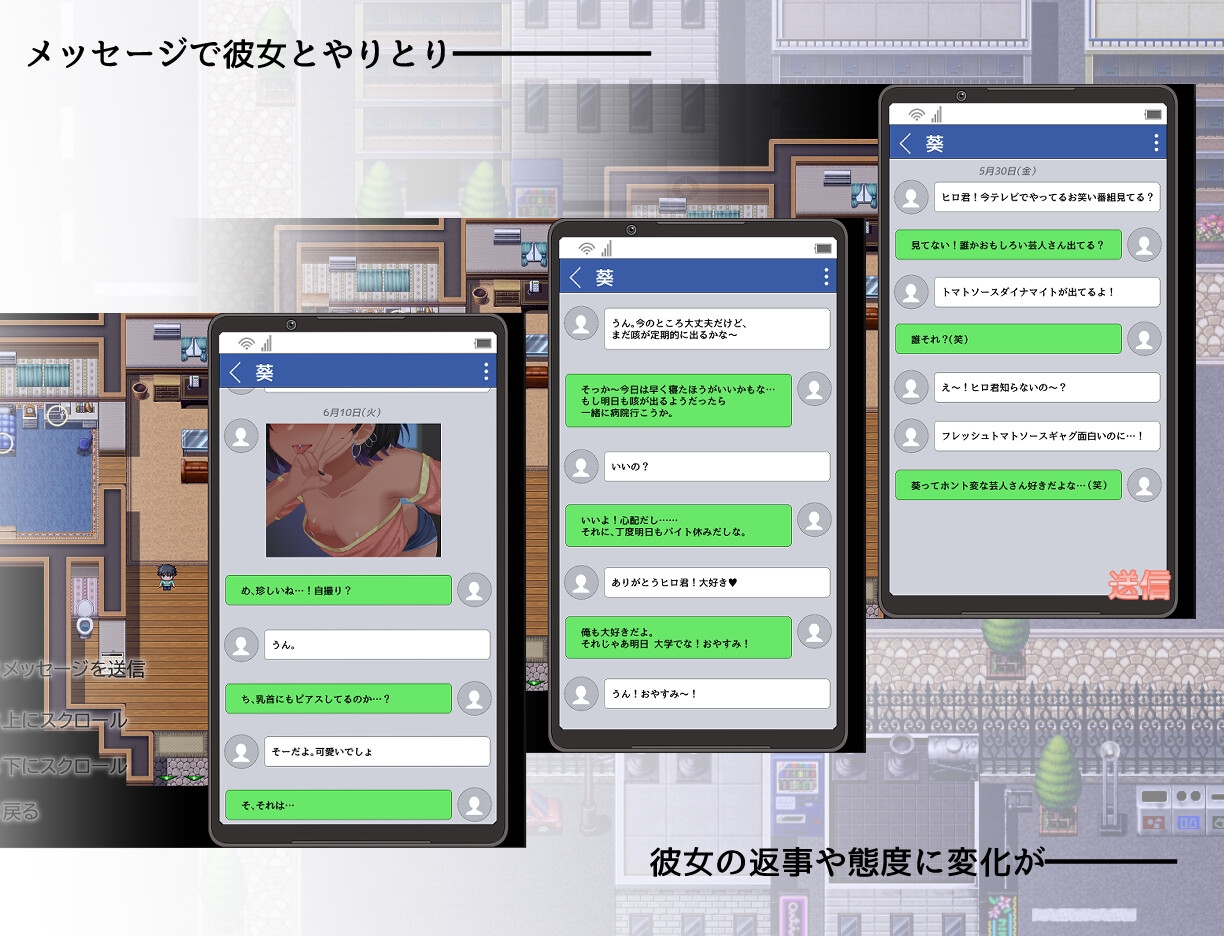Click battery icon on right phone
The height and width of the screenshot is (936, 1224).
tap(1154, 114)
